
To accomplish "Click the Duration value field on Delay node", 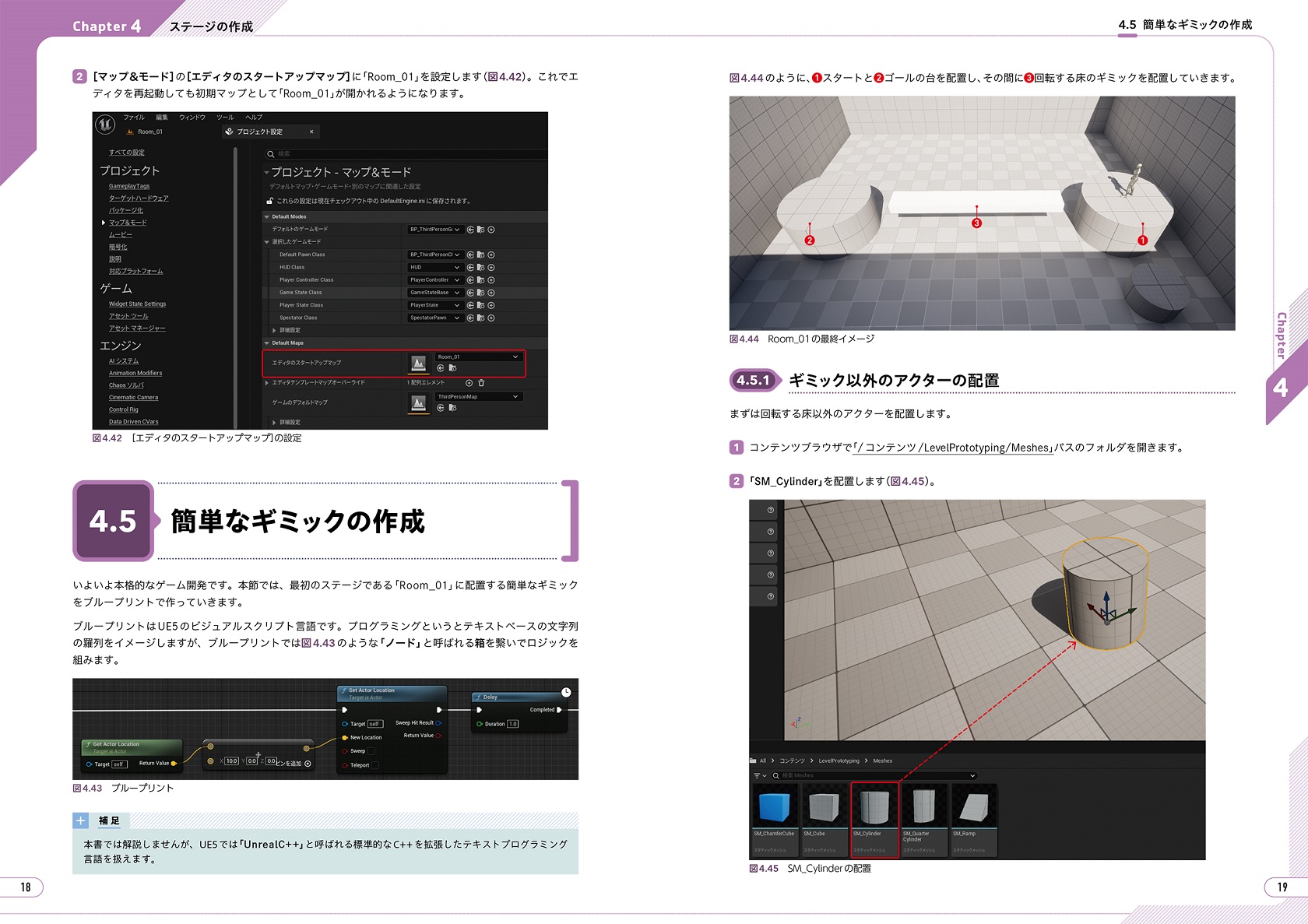I will (513, 724).
